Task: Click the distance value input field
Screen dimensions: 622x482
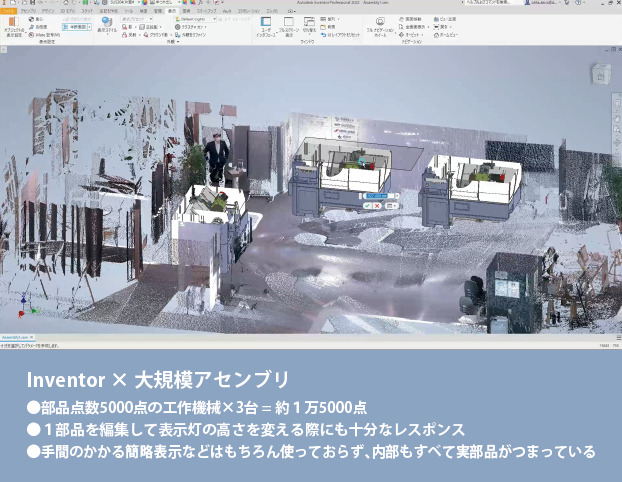Action: pyautogui.click(x=379, y=196)
